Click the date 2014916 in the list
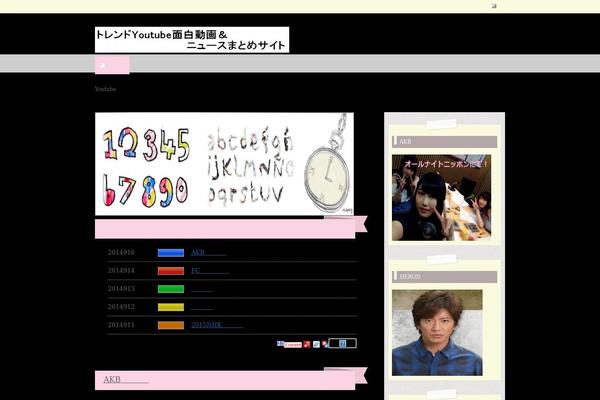Viewport: 600px width, 400px height. (x=121, y=253)
